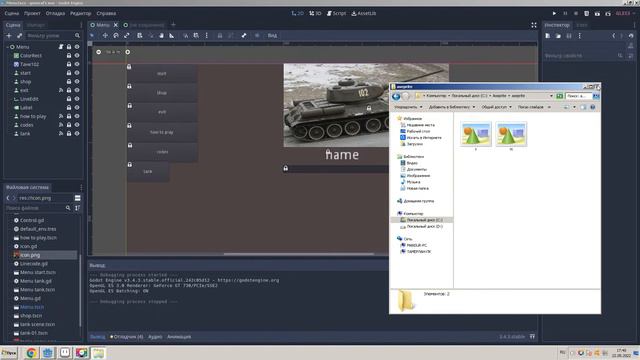Open the FileSystem dock three-dot options
The image size is (640, 360).
click(81, 187)
